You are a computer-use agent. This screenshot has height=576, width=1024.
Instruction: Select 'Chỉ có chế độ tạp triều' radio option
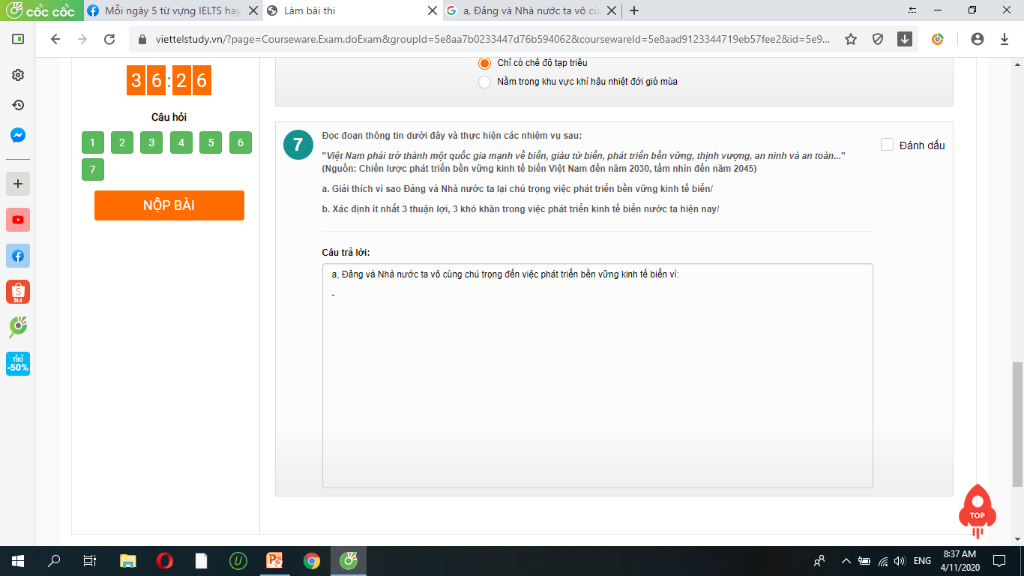click(x=485, y=63)
